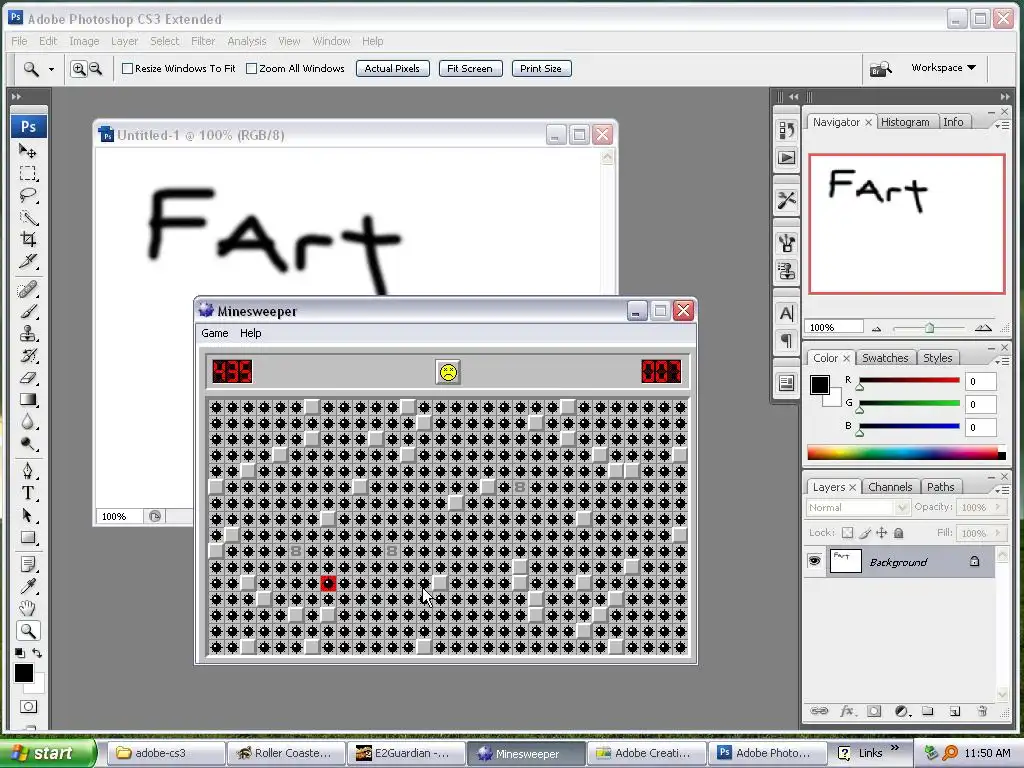Switch to adobe-cs3 taskbar window
This screenshot has height=768, width=1024.
(166, 753)
